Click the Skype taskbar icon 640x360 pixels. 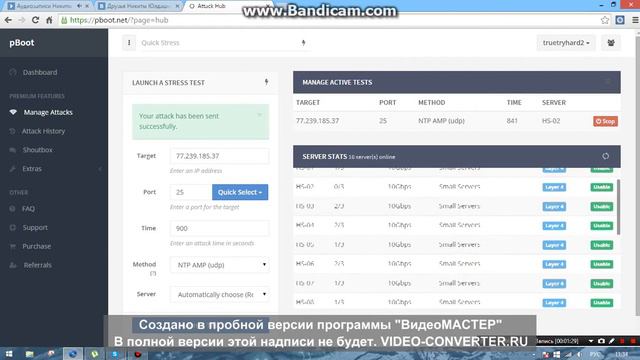click(116, 354)
